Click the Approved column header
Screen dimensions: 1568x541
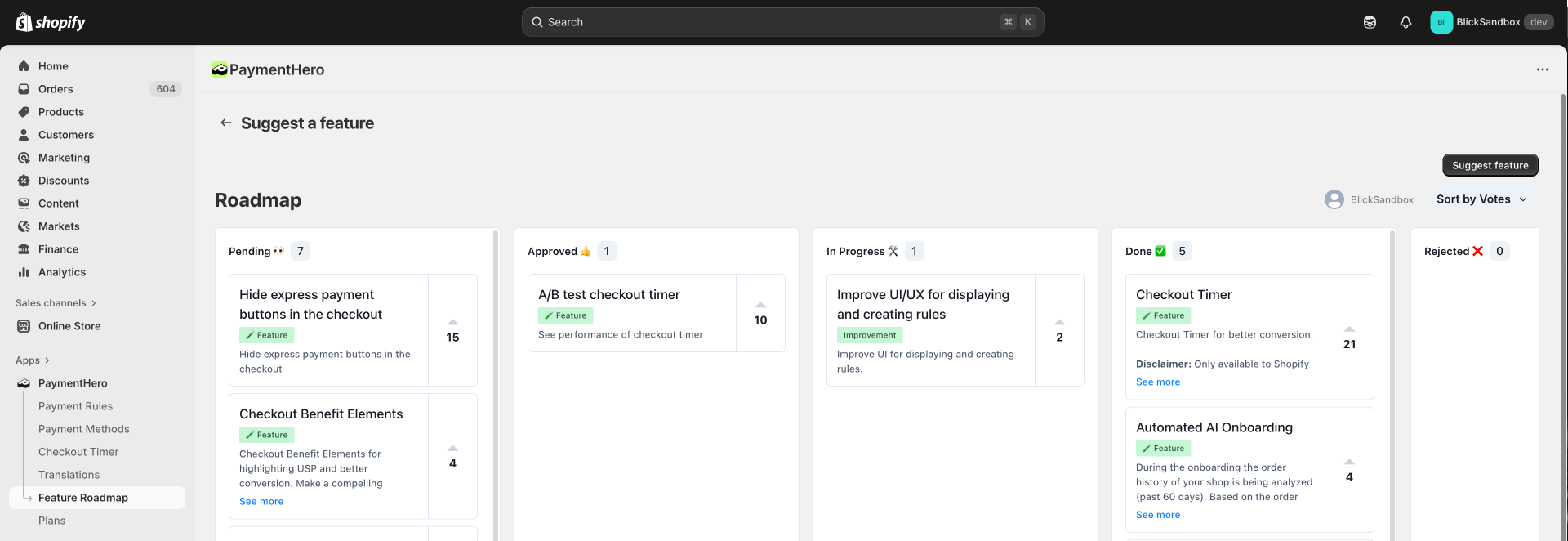(559, 252)
